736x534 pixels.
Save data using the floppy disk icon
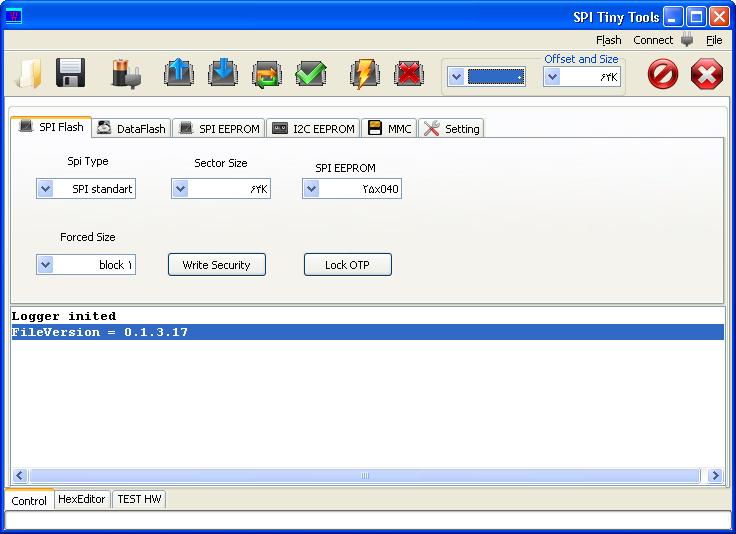coord(70,73)
